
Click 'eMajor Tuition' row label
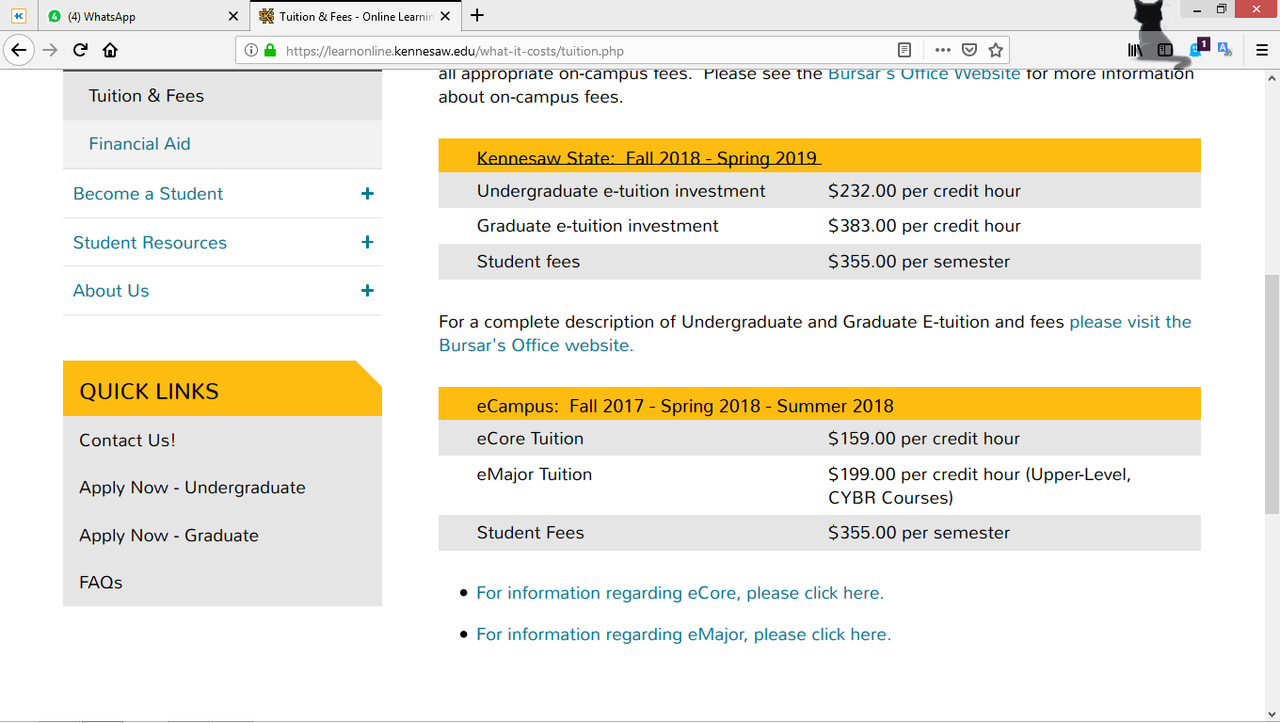coord(534,474)
